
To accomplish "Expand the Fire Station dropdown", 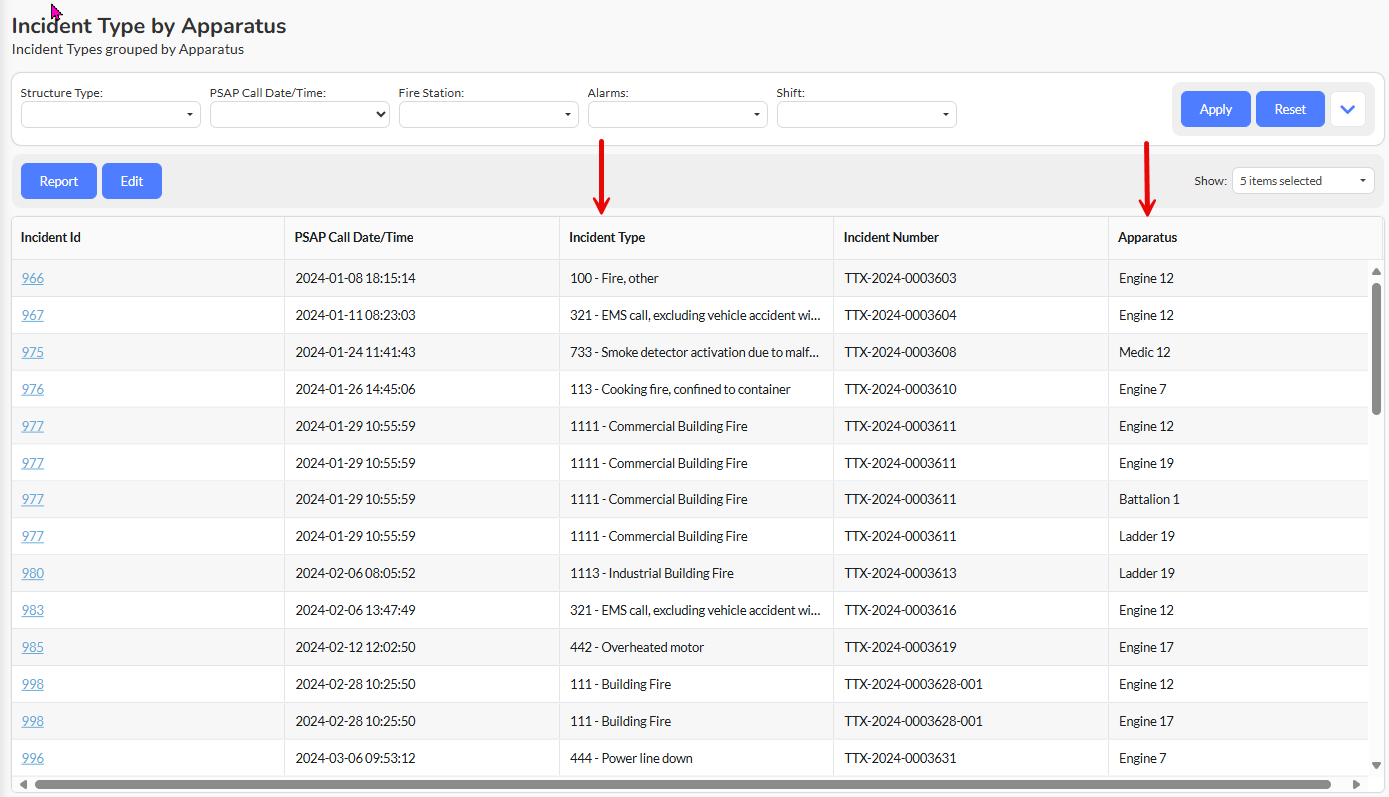I will tap(488, 115).
